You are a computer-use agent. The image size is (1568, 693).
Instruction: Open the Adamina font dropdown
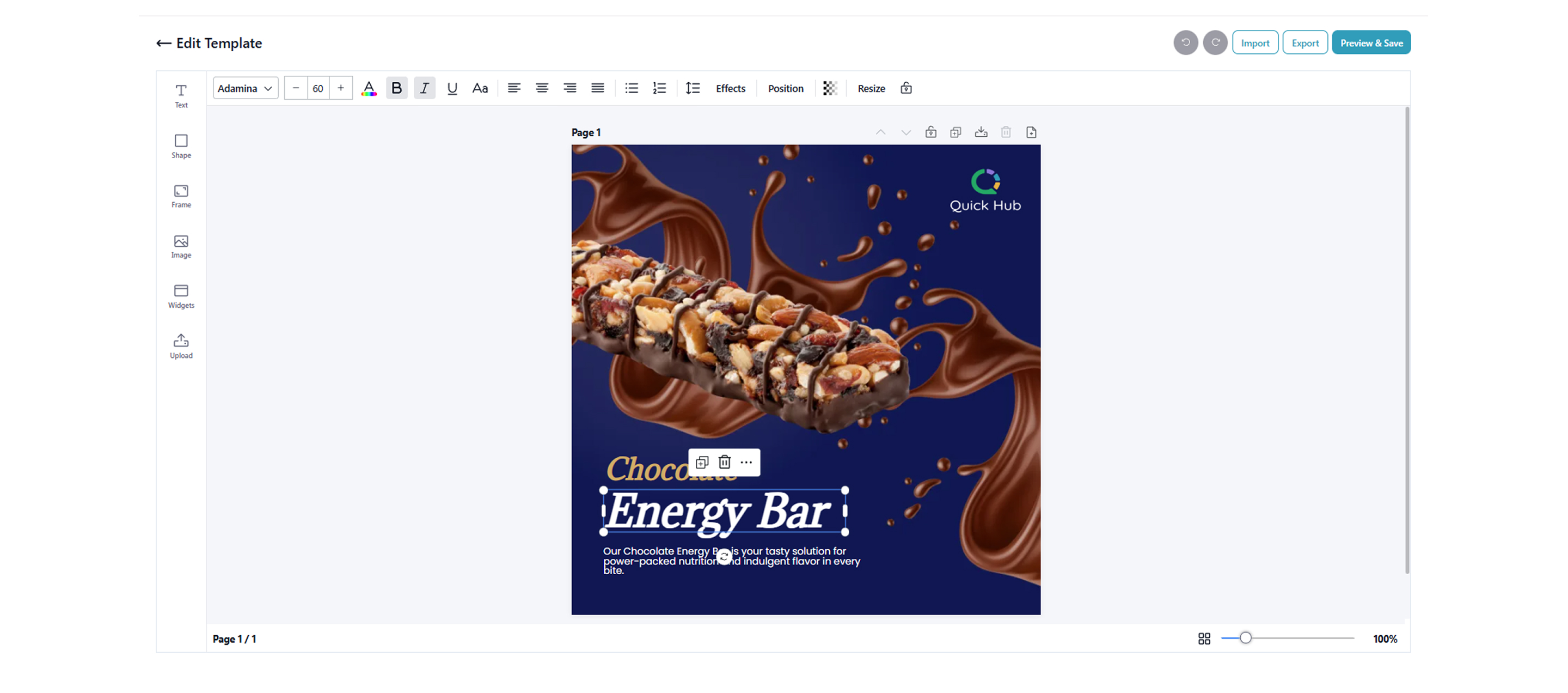[x=246, y=88]
